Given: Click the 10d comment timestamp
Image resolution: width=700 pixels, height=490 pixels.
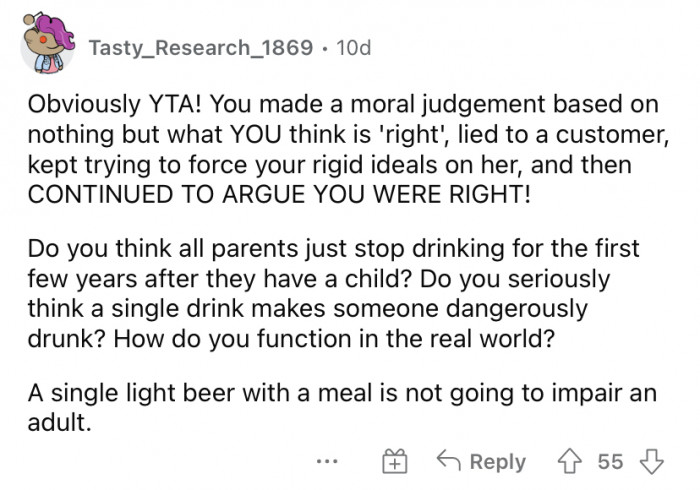Looking at the screenshot, I should [x=355, y=47].
